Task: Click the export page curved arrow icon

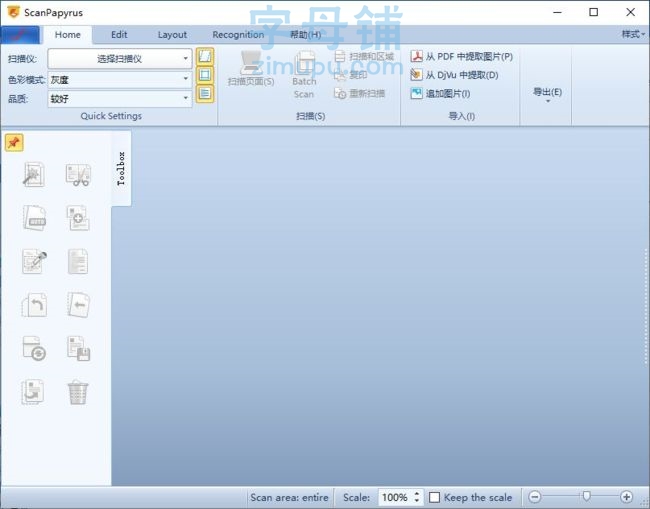Action: pyautogui.click(x=33, y=392)
